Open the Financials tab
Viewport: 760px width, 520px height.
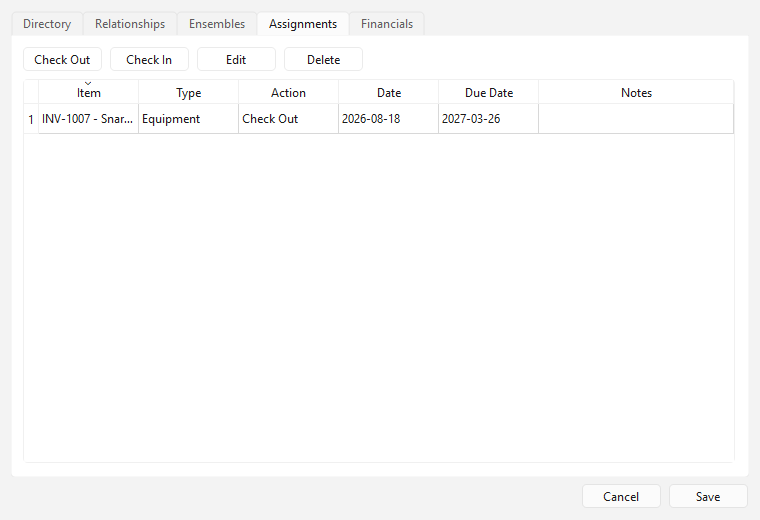click(x=387, y=24)
